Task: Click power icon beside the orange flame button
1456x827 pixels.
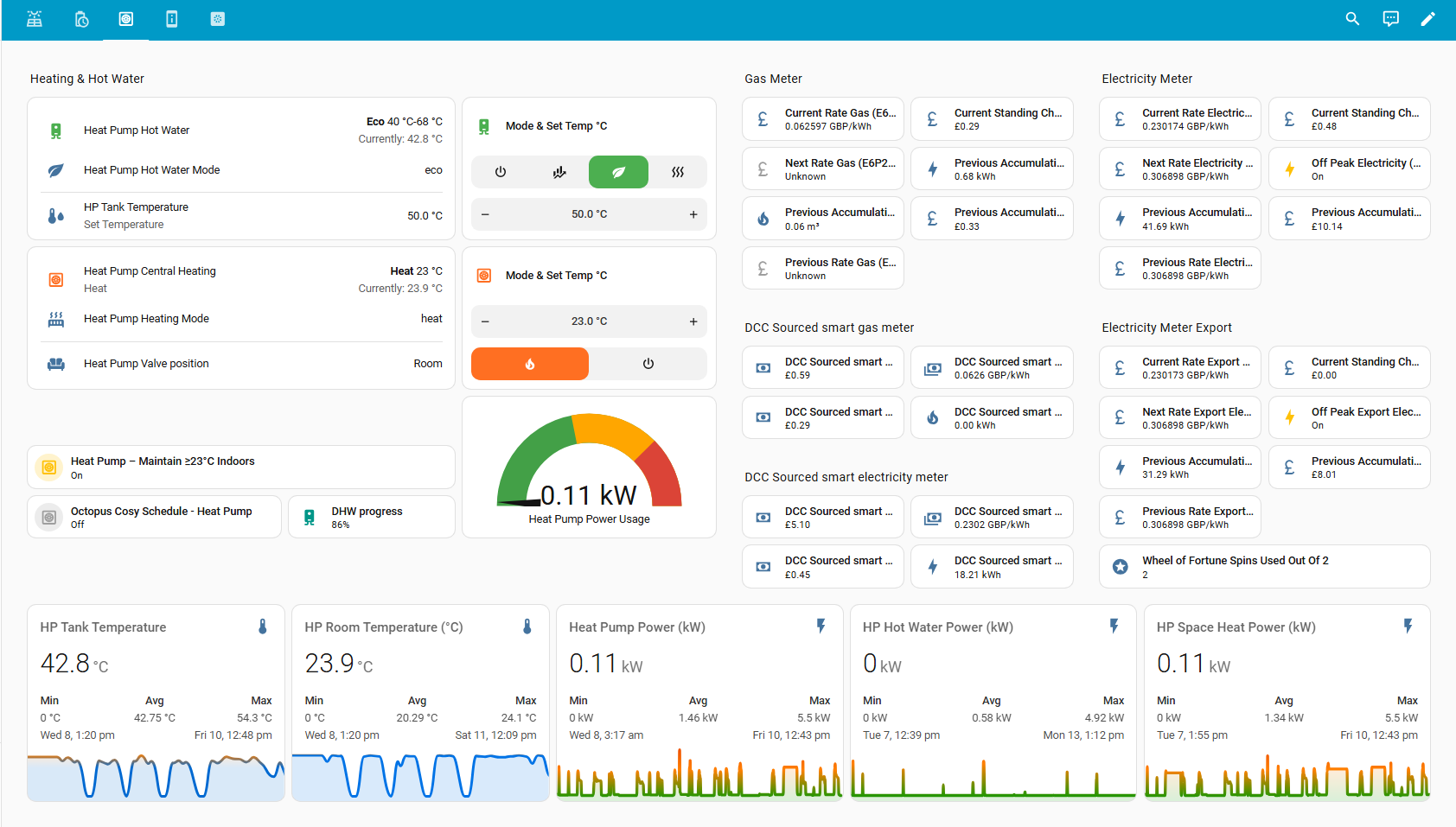Action: (648, 364)
